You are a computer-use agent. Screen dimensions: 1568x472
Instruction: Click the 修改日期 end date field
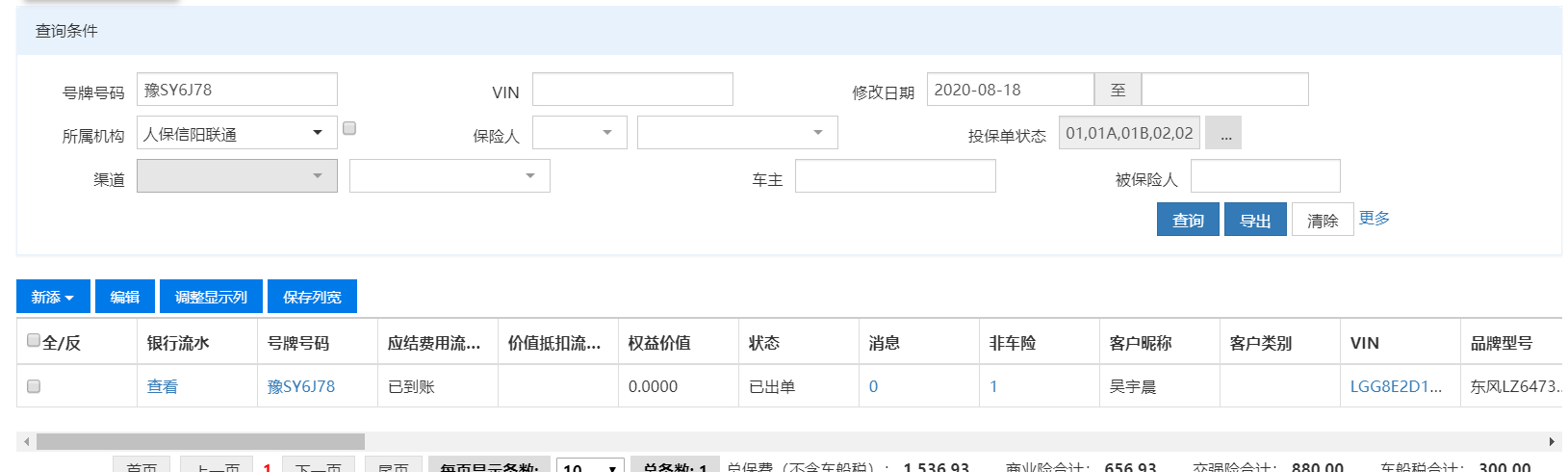point(1224,90)
